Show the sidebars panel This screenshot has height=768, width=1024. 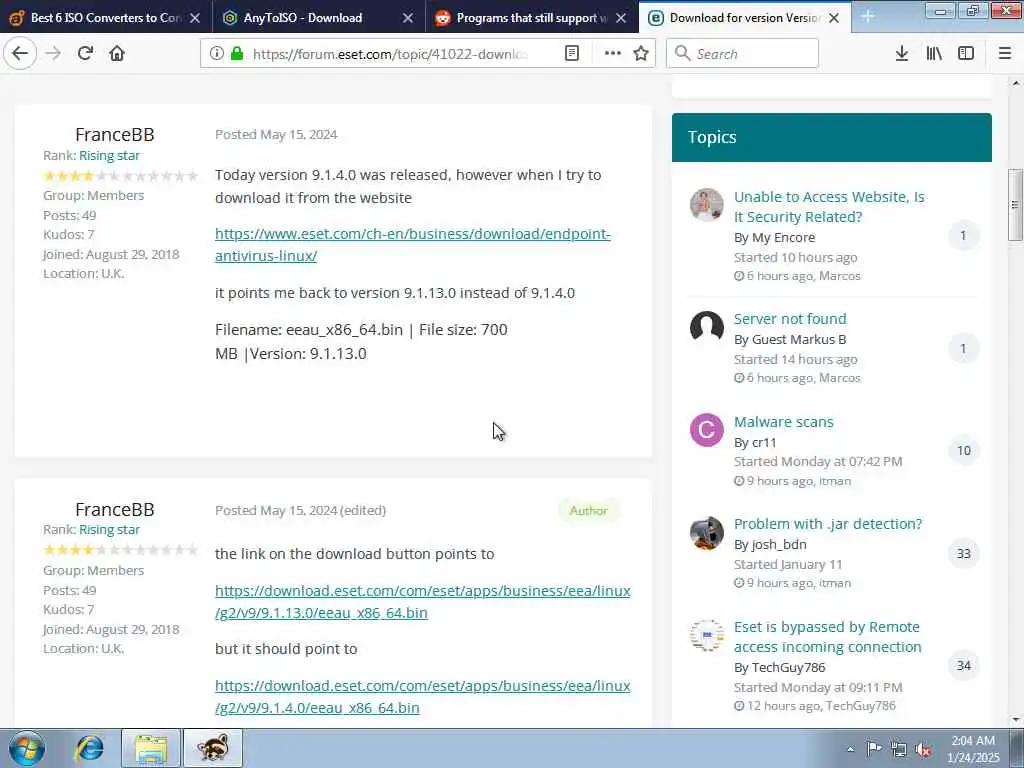(966, 54)
